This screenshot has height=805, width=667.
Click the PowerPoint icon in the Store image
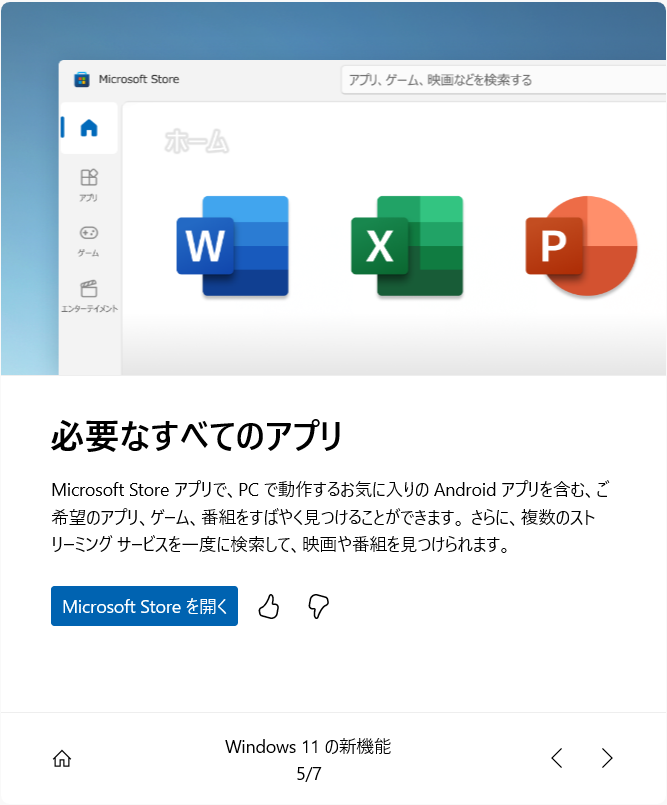pyautogui.click(x=582, y=246)
